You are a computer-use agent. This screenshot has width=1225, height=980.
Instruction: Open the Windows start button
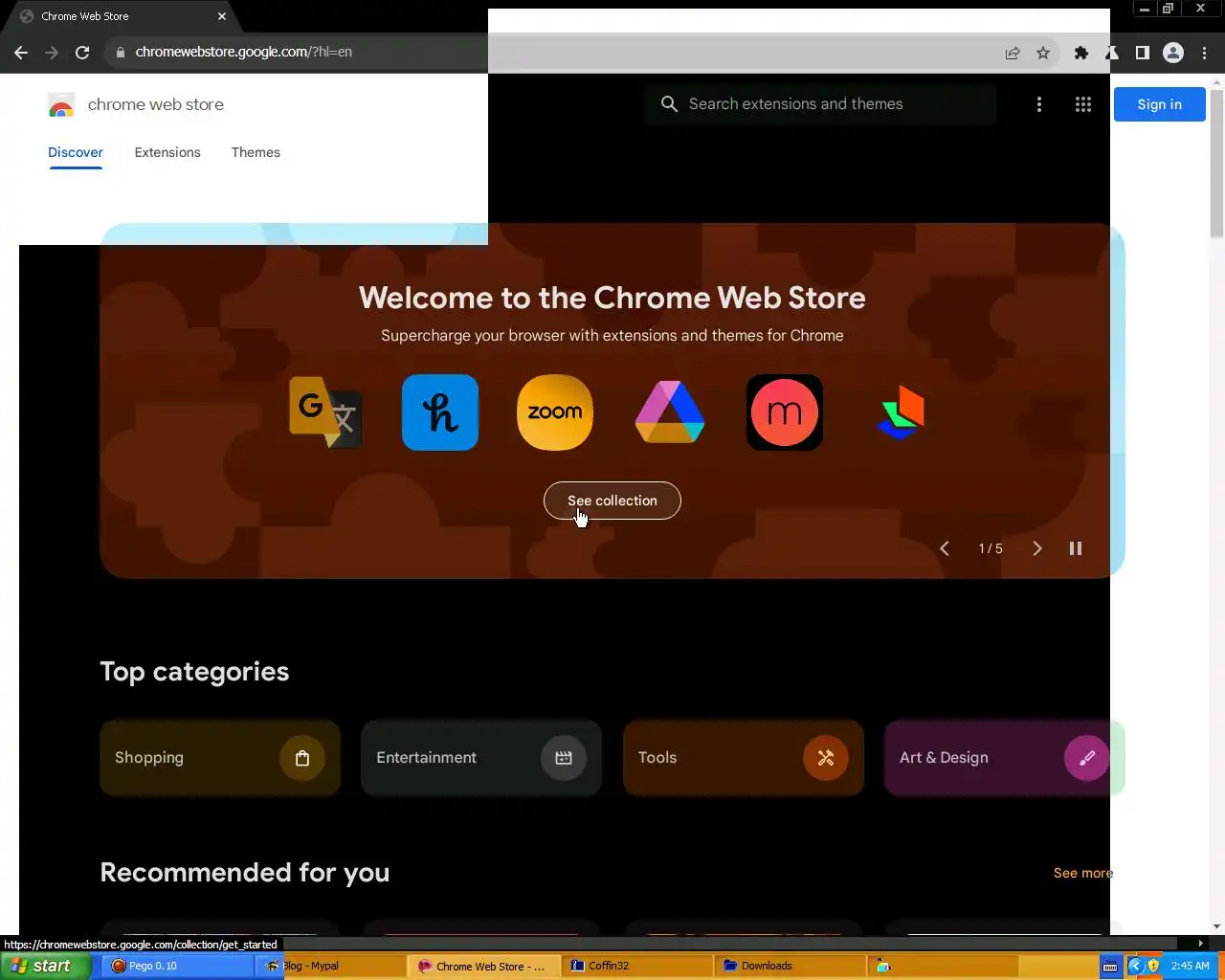tap(44, 966)
